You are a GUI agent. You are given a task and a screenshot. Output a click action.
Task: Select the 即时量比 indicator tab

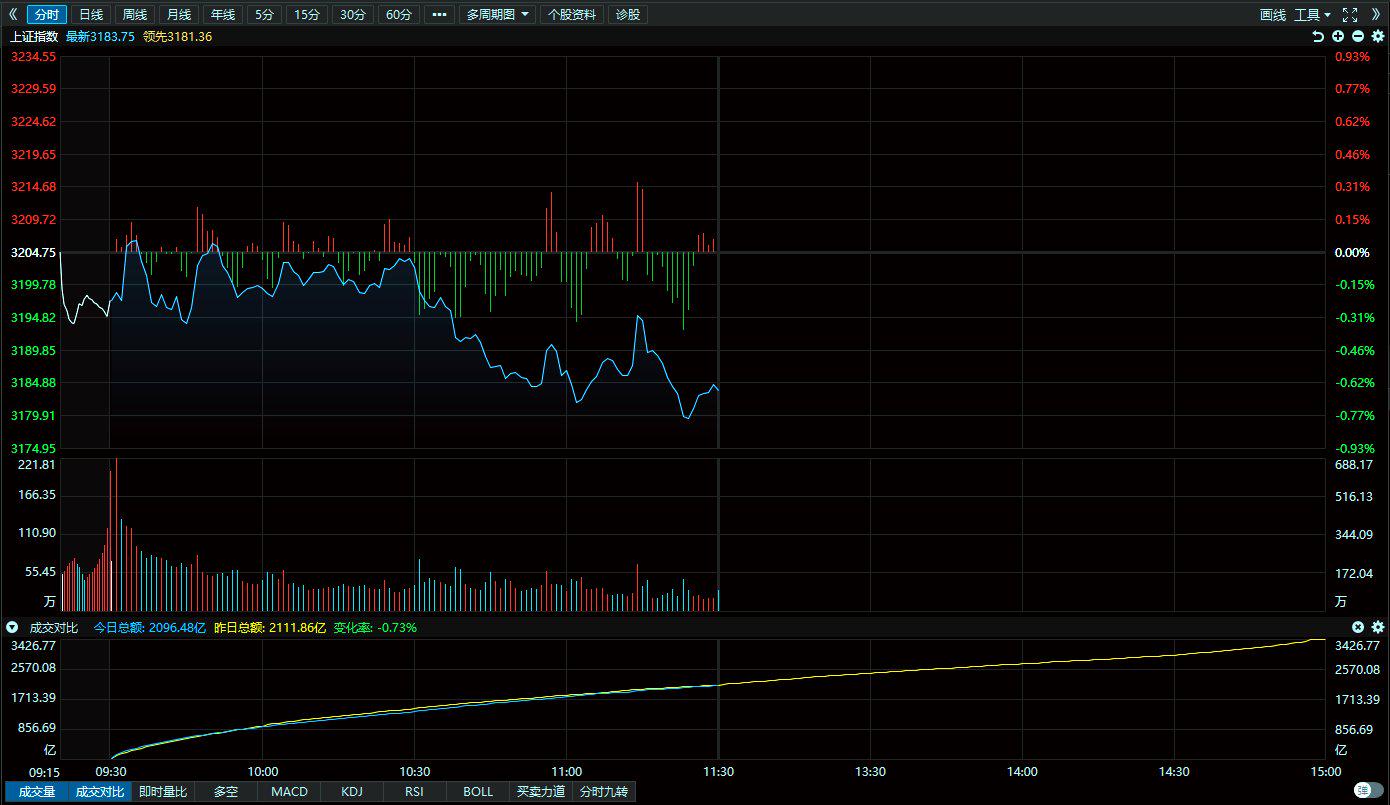pyautogui.click(x=163, y=791)
